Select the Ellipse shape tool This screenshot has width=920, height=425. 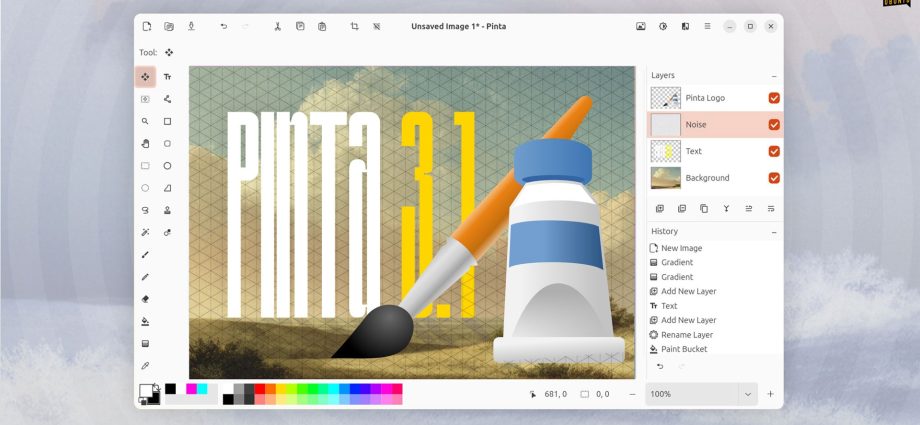click(167, 166)
